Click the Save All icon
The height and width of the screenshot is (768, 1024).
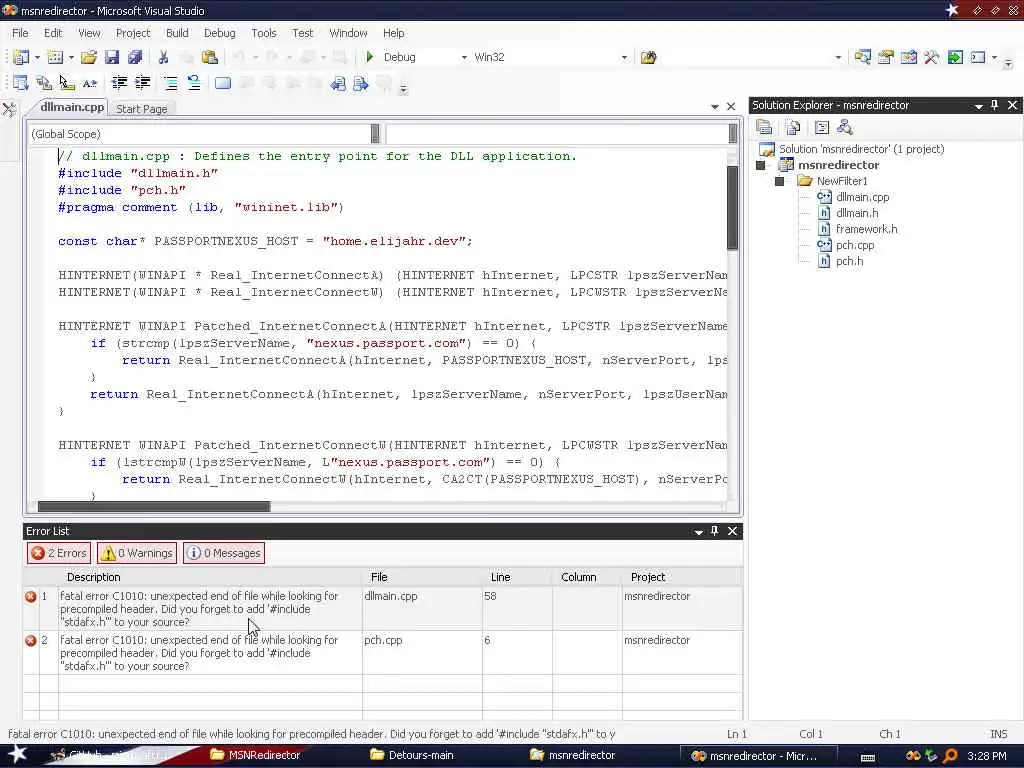[x=135, y=57]
